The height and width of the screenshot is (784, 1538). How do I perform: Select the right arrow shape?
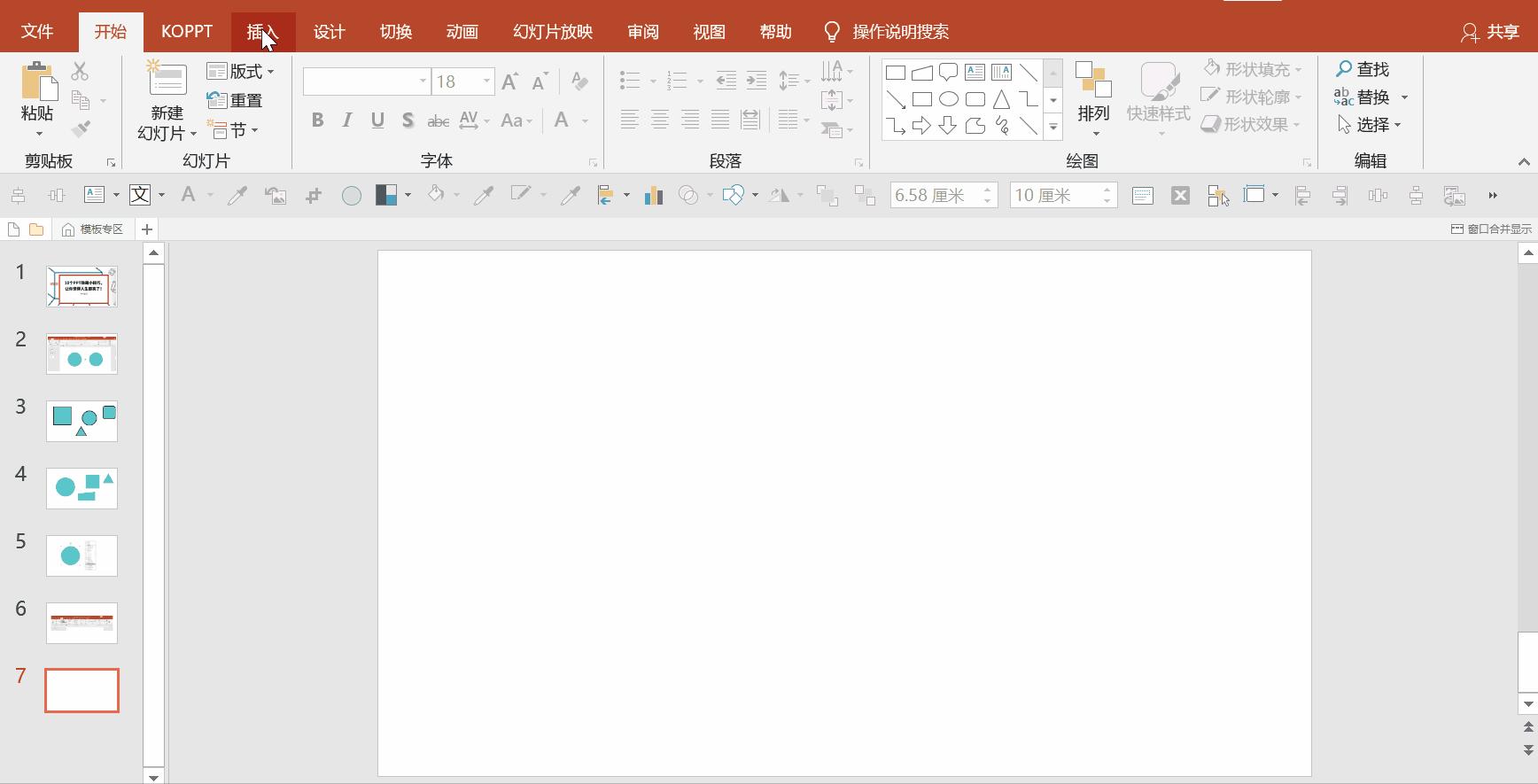(921, 126)
